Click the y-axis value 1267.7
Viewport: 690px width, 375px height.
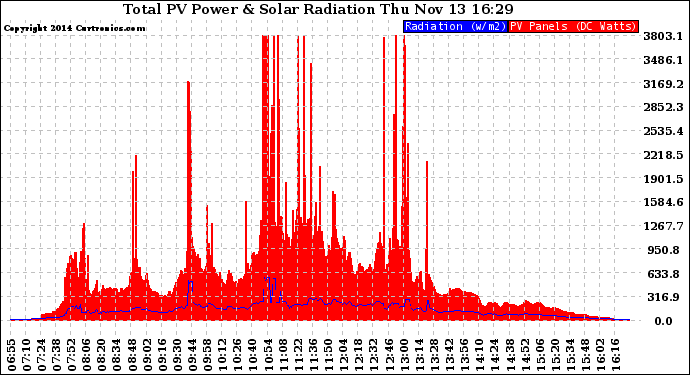pyautogui.click(x=663, y=226)
